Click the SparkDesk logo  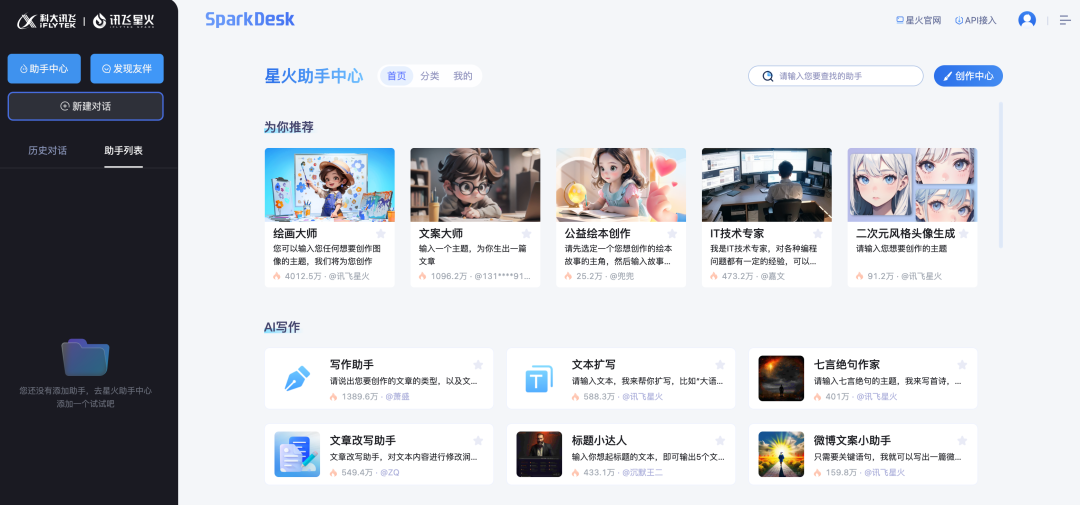click(x=250, y=19)
